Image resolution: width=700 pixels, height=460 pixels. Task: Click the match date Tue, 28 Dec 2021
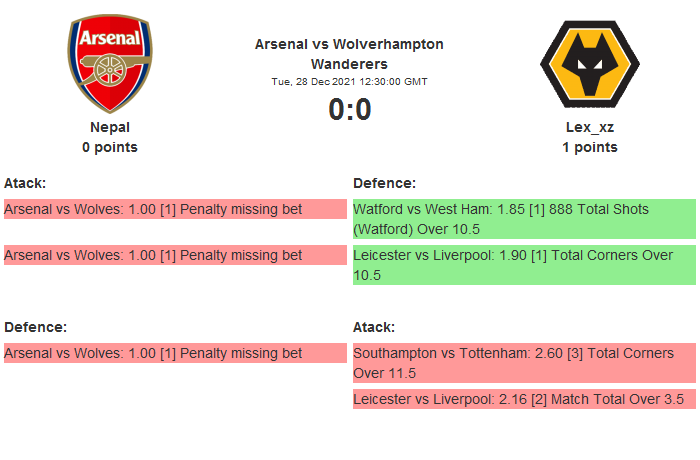[x=349, y=81]
